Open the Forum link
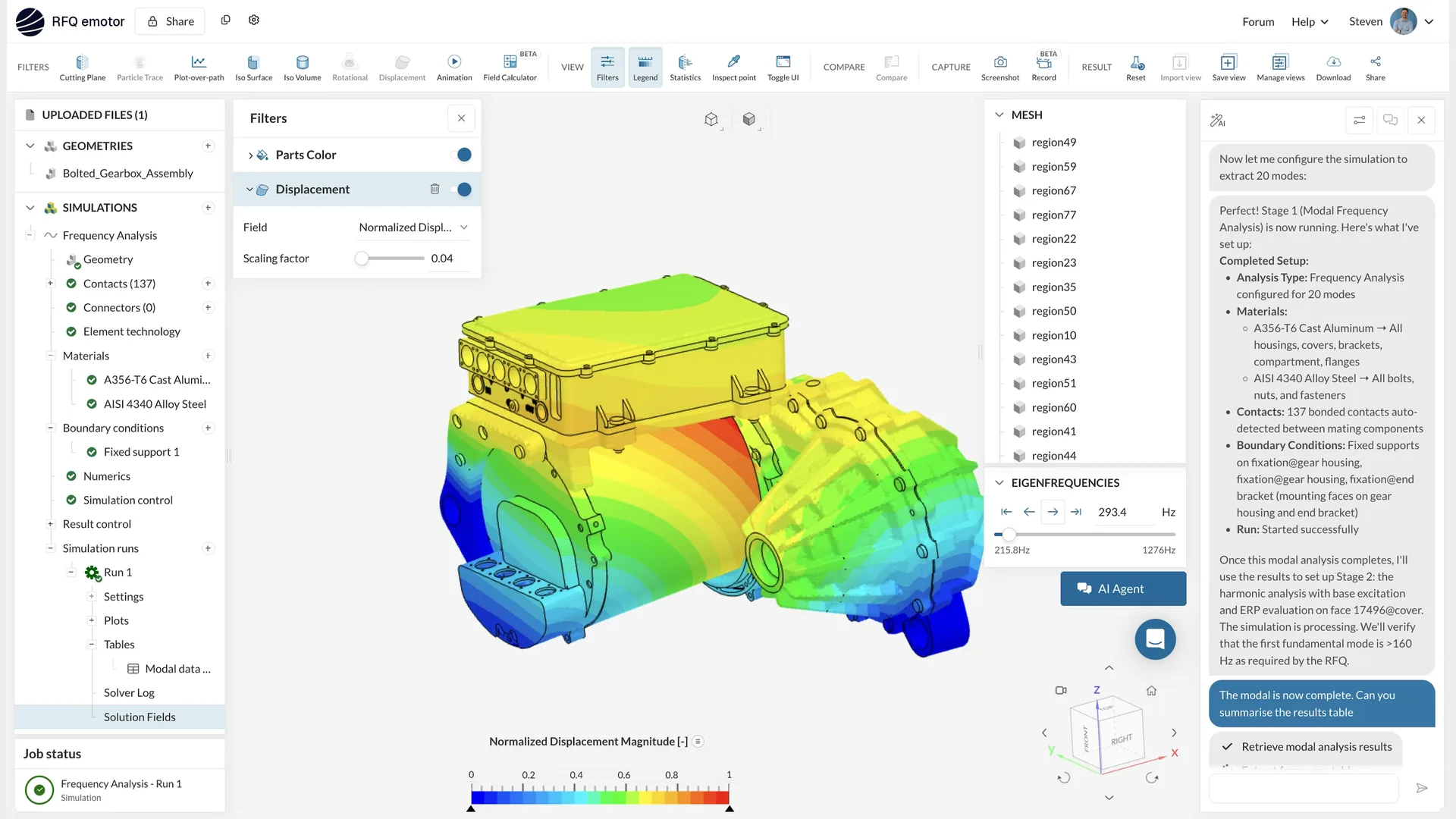Viewport: 1456px width, 819px height. pos(1258,21)
